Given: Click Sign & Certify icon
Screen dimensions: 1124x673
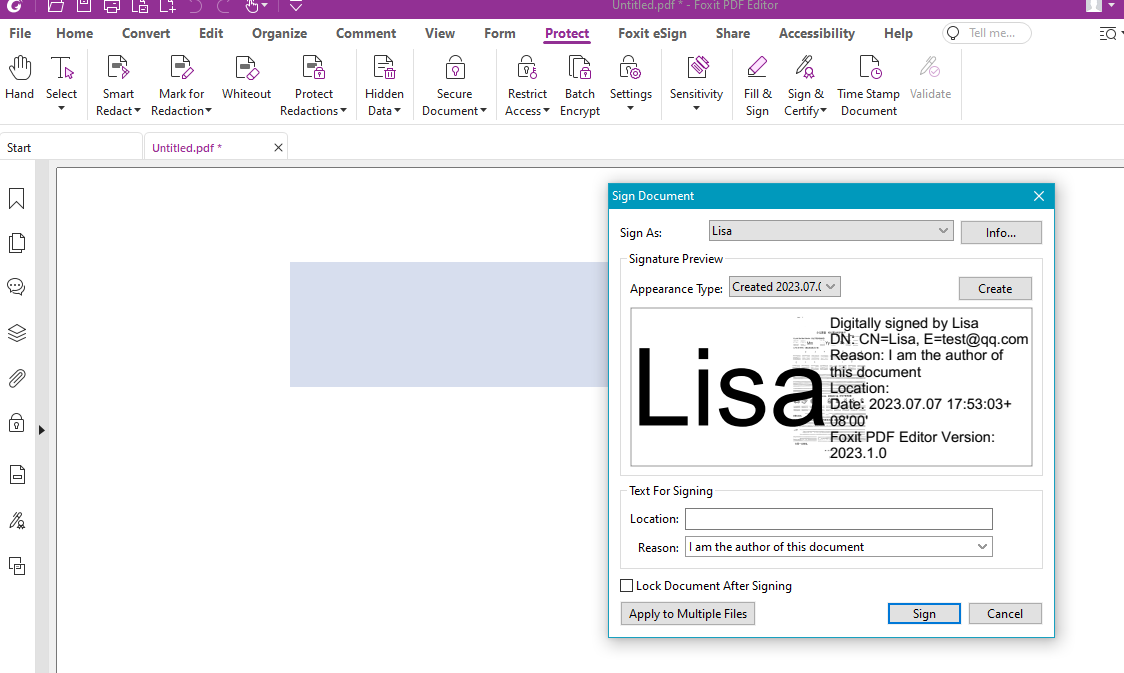Looking at the screenshot, I should coord(805,69).
